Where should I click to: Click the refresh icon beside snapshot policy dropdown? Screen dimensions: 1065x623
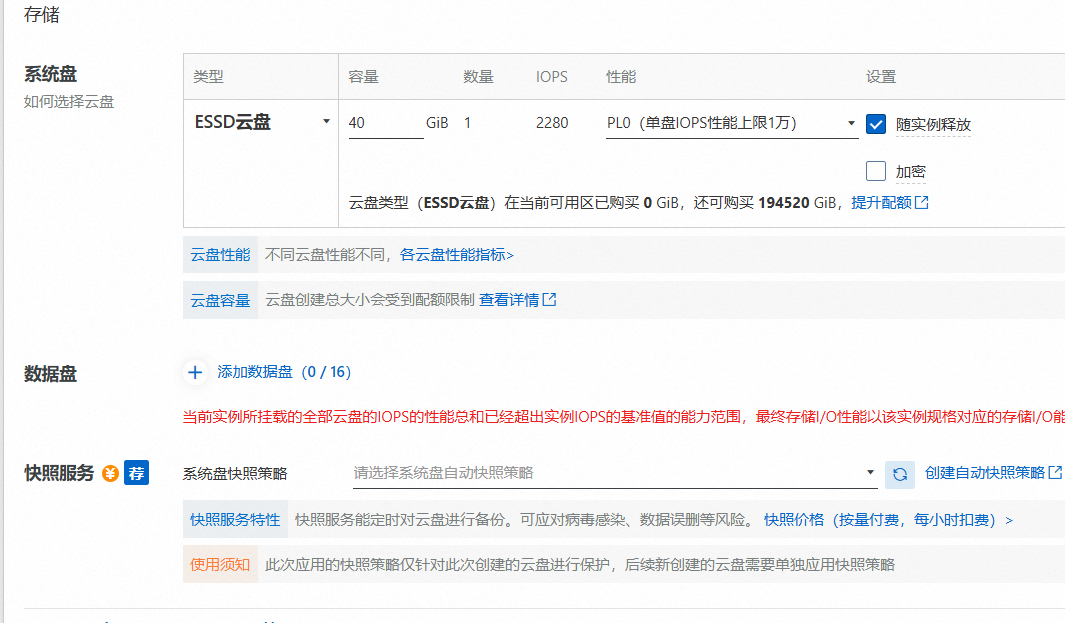pos(900,474)
